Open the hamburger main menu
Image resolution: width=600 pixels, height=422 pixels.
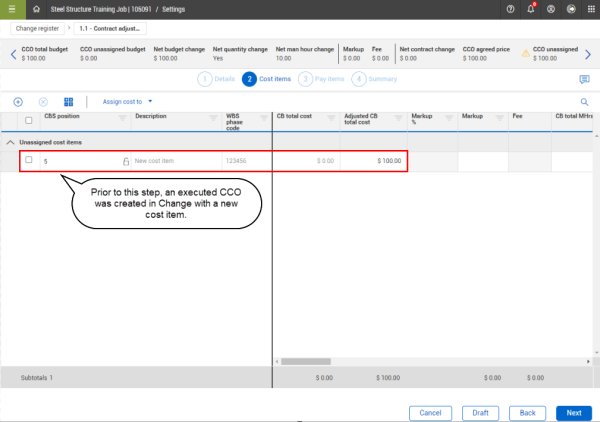click(11, 9)
